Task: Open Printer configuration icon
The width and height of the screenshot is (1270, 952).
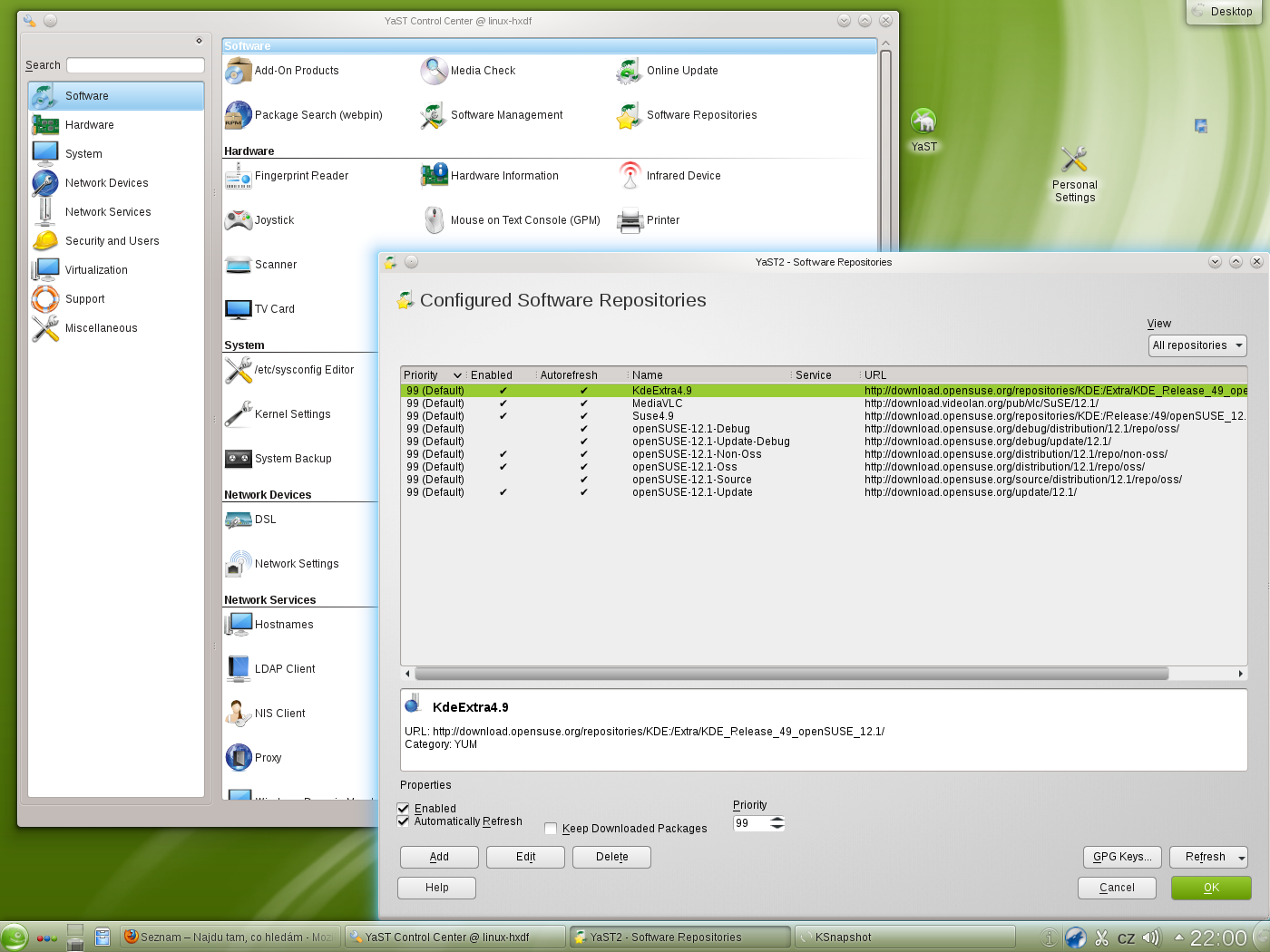Action: [630, 220]
